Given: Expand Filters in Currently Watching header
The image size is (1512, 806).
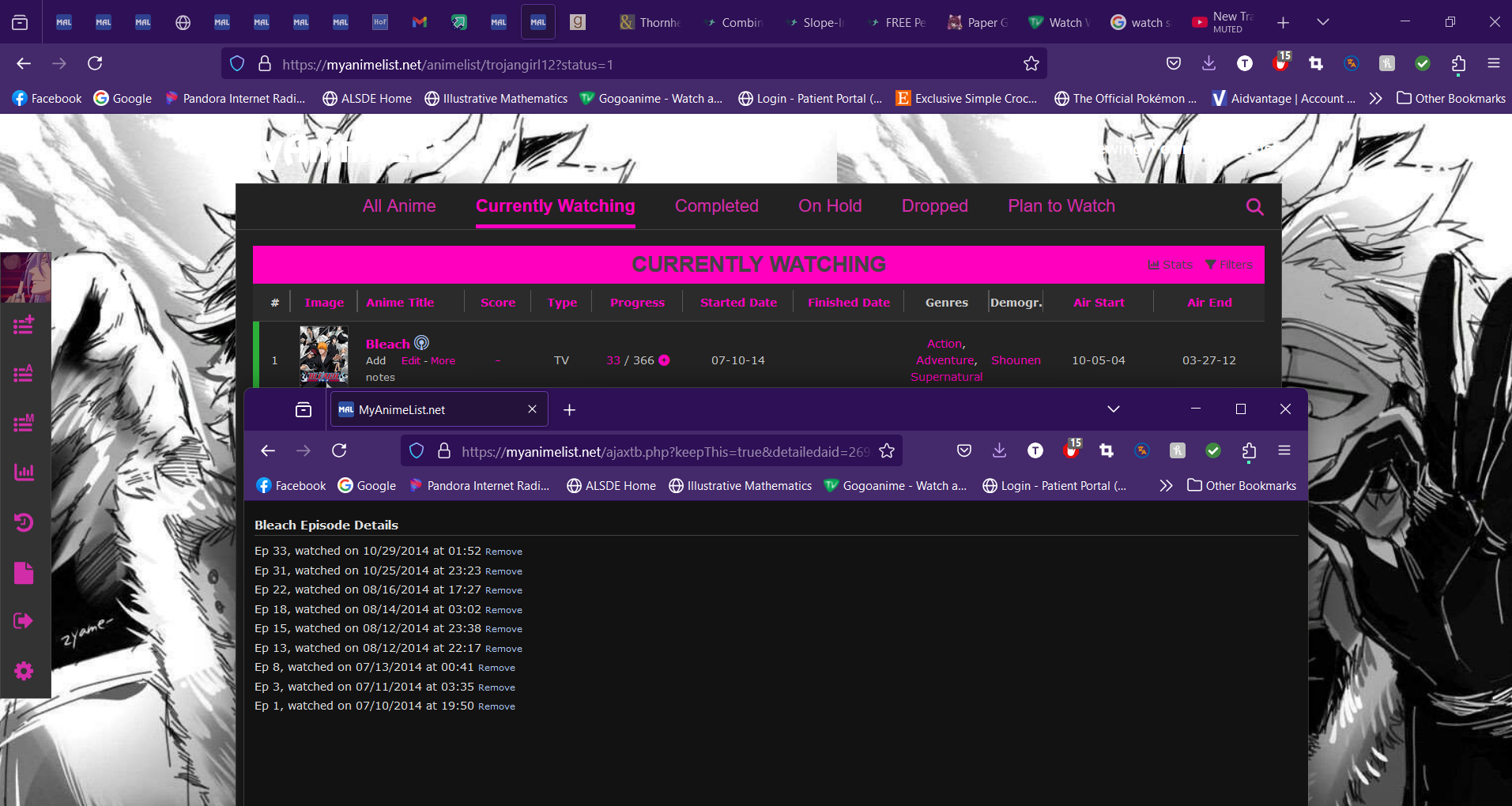Looking at the screenshot, I should pyautogui.click(x=1229, y=265).
